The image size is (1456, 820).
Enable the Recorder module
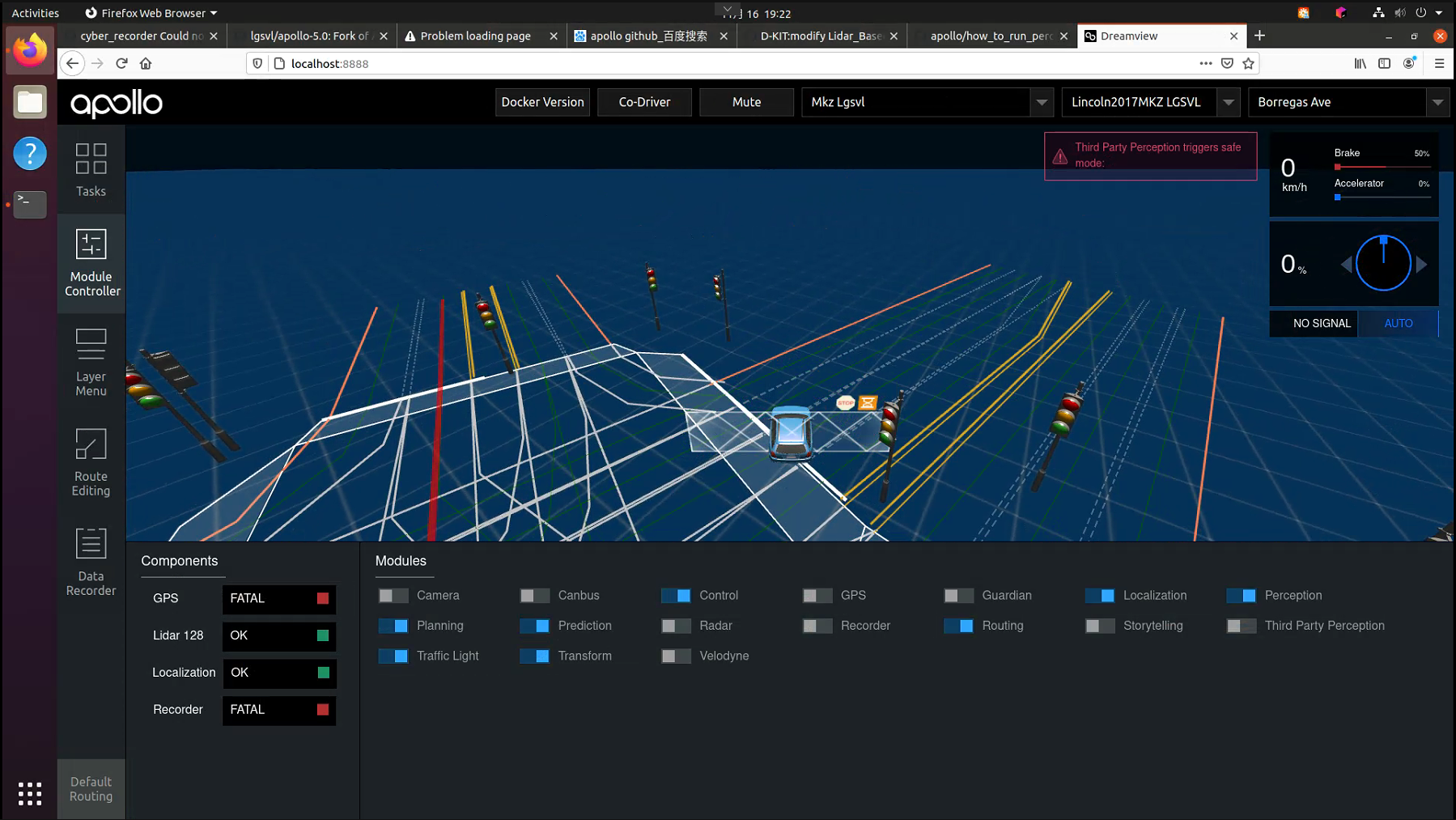pyautogui.click(x=817, y=625)
